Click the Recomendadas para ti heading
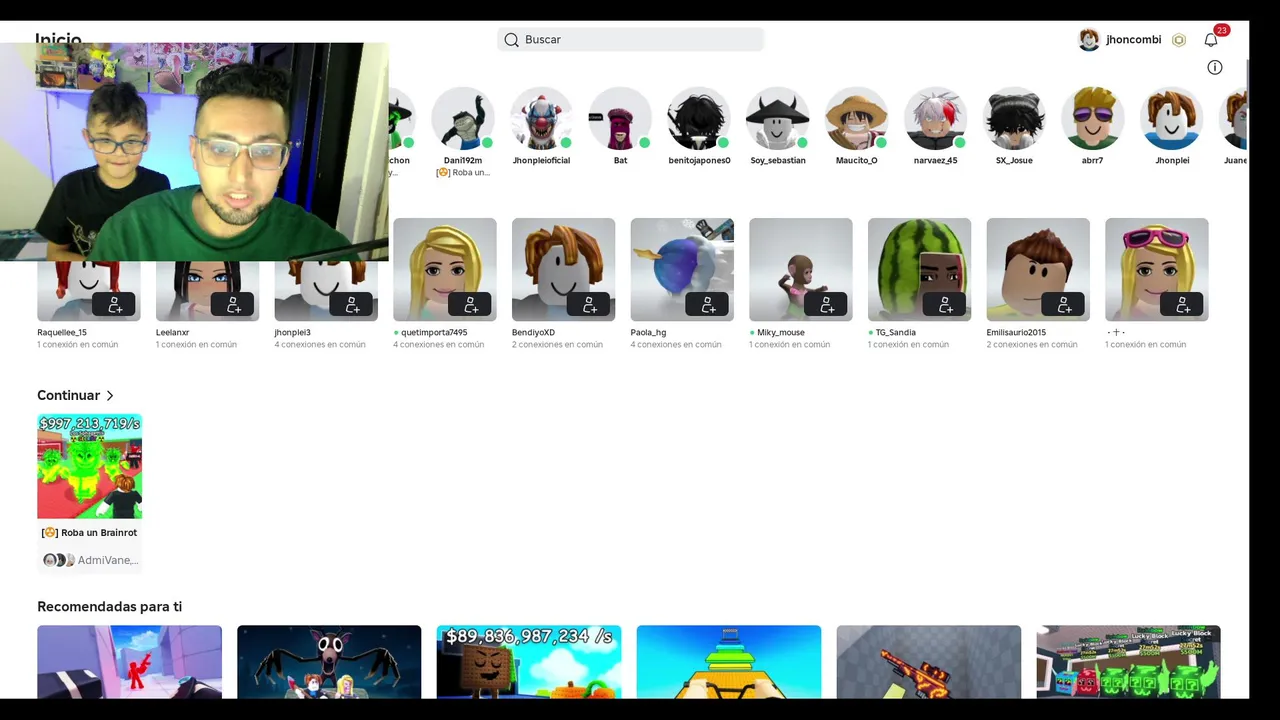Screen dimensions: 1280x720 [x=109, y=607]
